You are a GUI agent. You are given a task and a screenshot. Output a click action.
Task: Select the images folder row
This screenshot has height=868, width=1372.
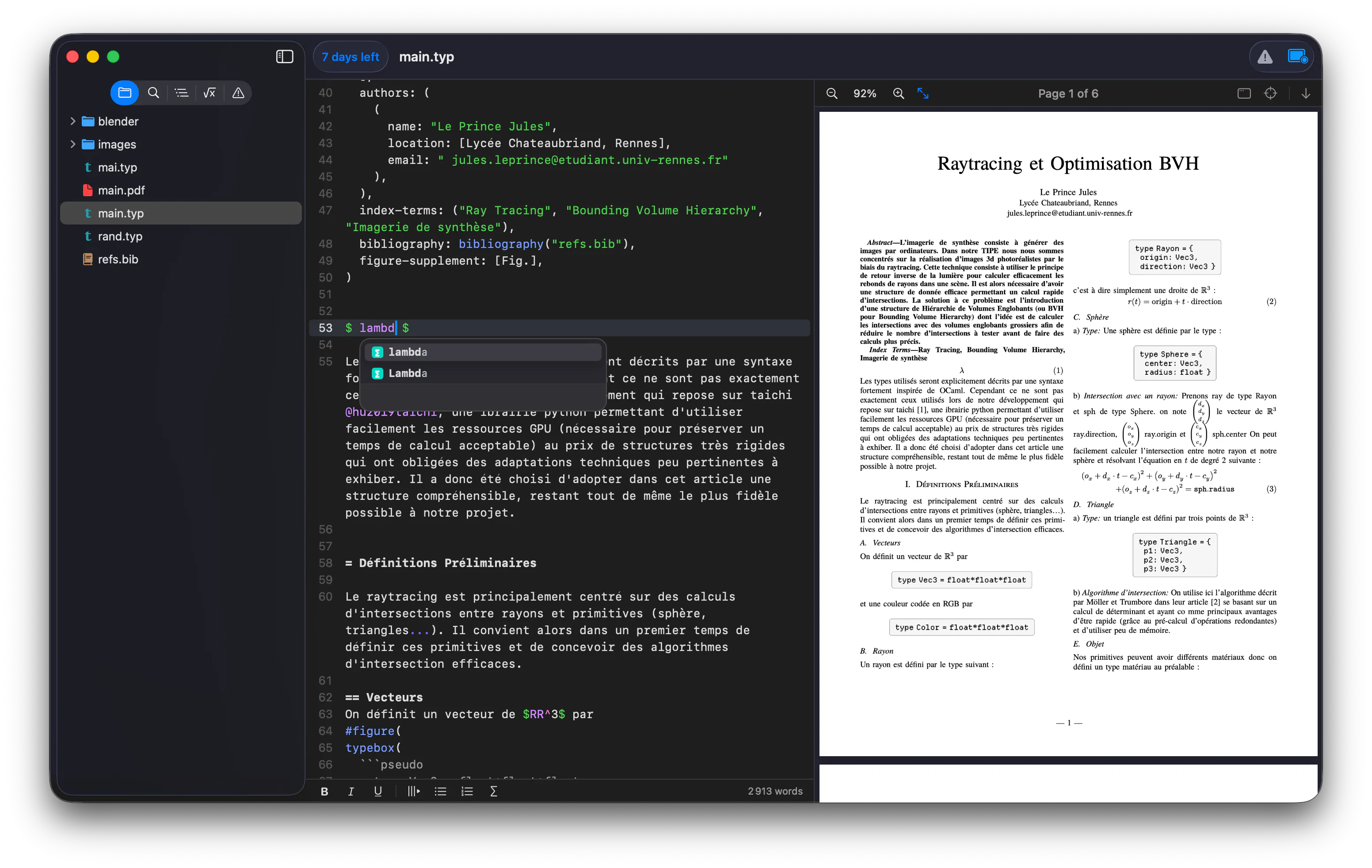[x=181, y=144]
